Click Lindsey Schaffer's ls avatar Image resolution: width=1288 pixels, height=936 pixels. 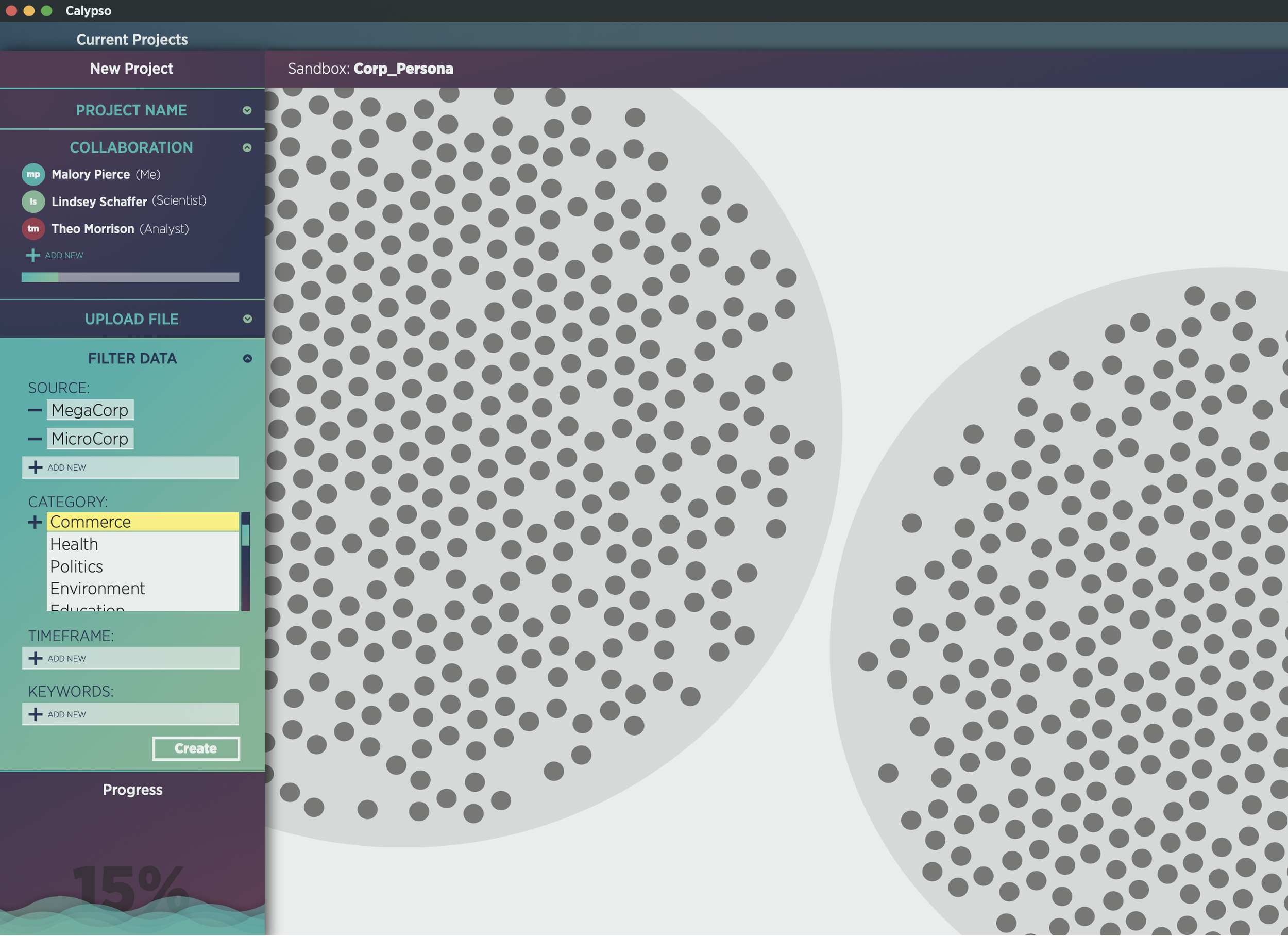coord(33,202)
